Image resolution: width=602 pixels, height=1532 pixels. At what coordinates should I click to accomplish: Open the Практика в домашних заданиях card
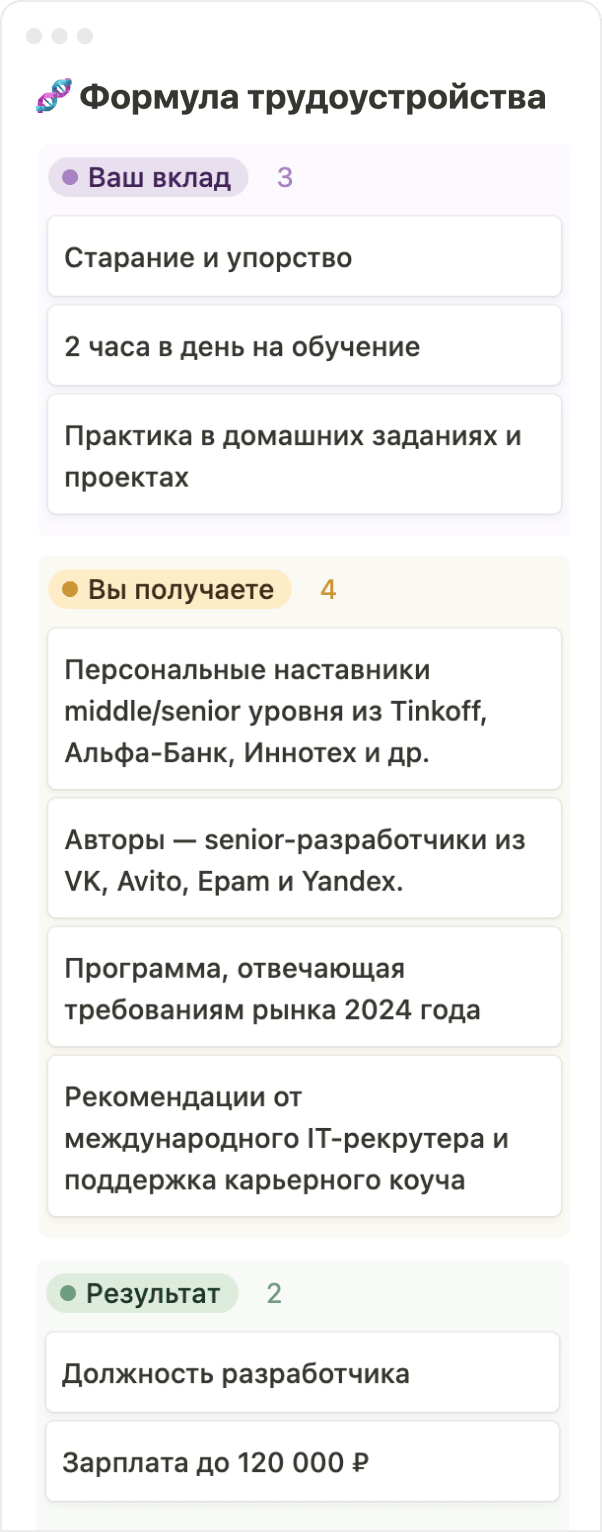pyautogui.click(x=305, y=455)
